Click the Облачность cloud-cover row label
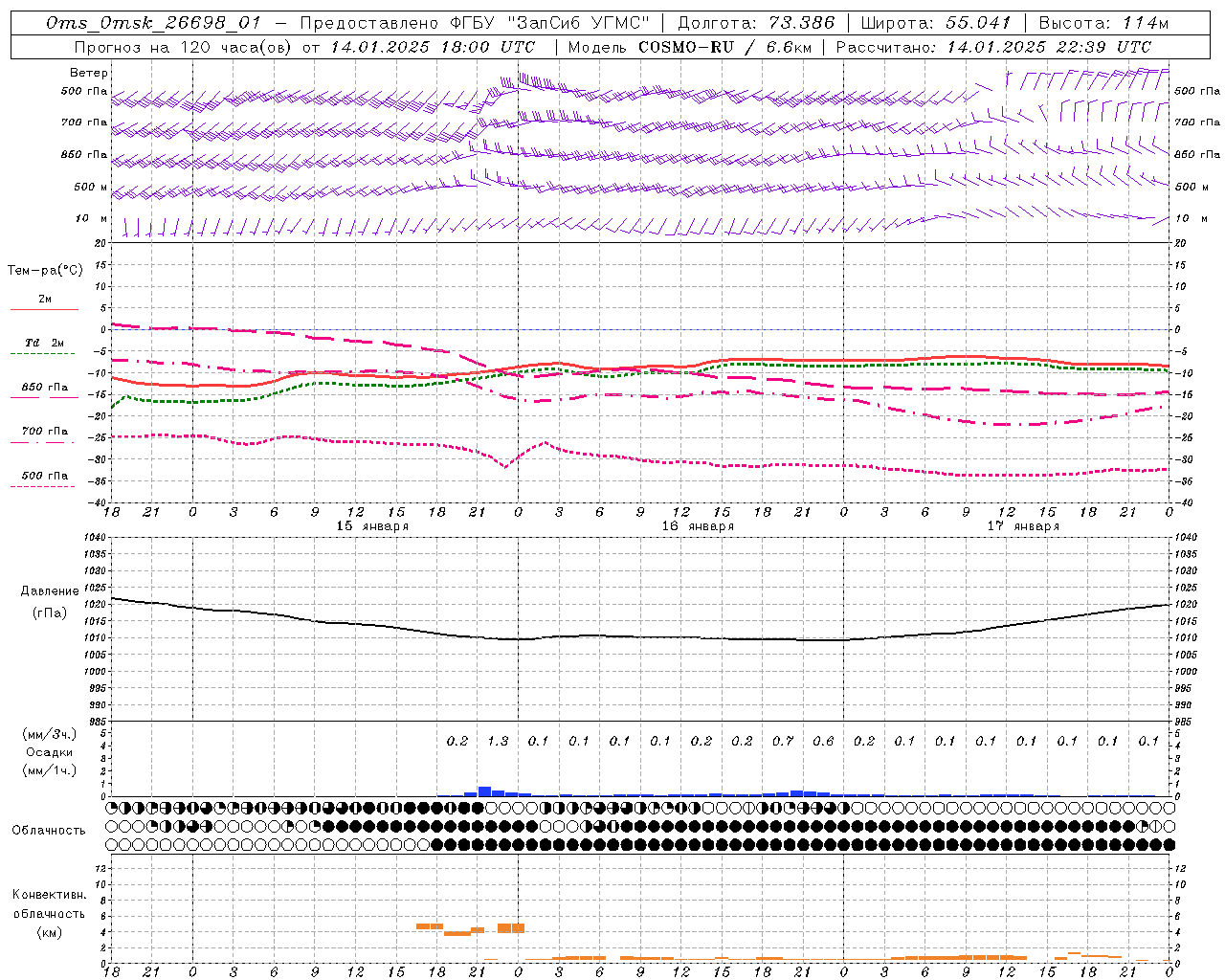This screenshot has height=980, width=1225. click(x=49, y=831)
